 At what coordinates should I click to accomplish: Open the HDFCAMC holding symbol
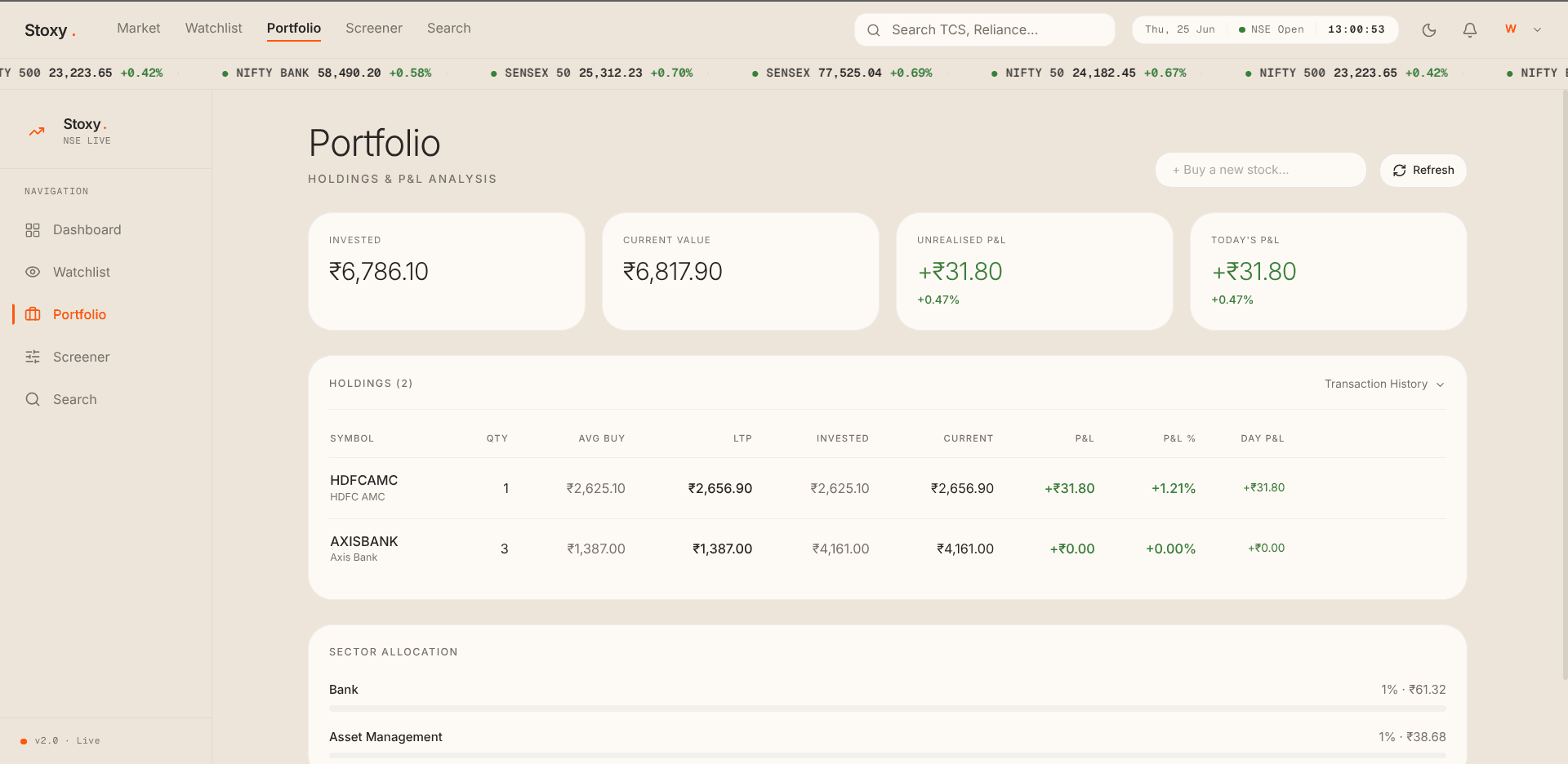pos(364,481)
